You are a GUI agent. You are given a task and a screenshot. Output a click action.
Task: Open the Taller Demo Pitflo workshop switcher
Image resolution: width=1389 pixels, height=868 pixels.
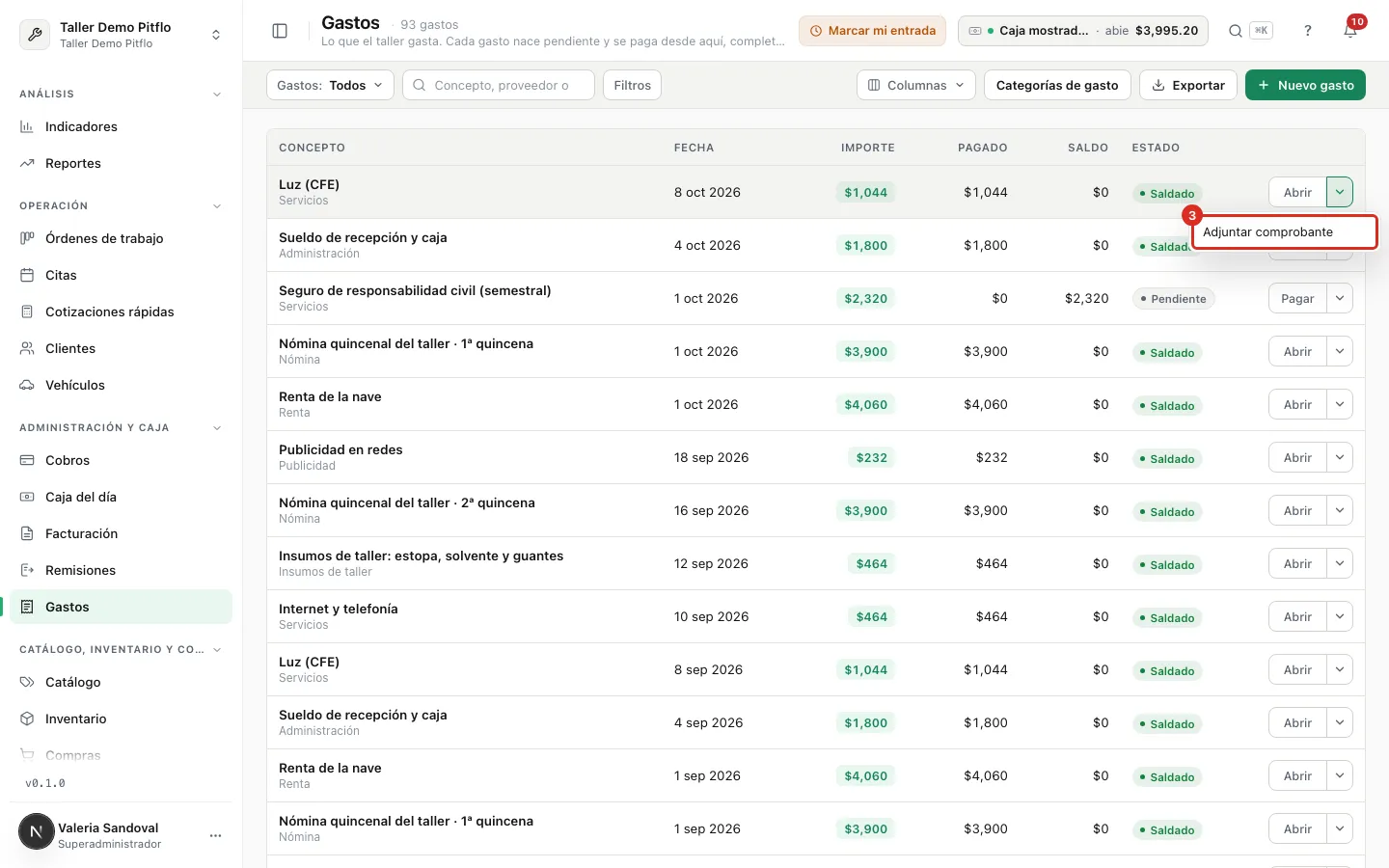point(121,35)
